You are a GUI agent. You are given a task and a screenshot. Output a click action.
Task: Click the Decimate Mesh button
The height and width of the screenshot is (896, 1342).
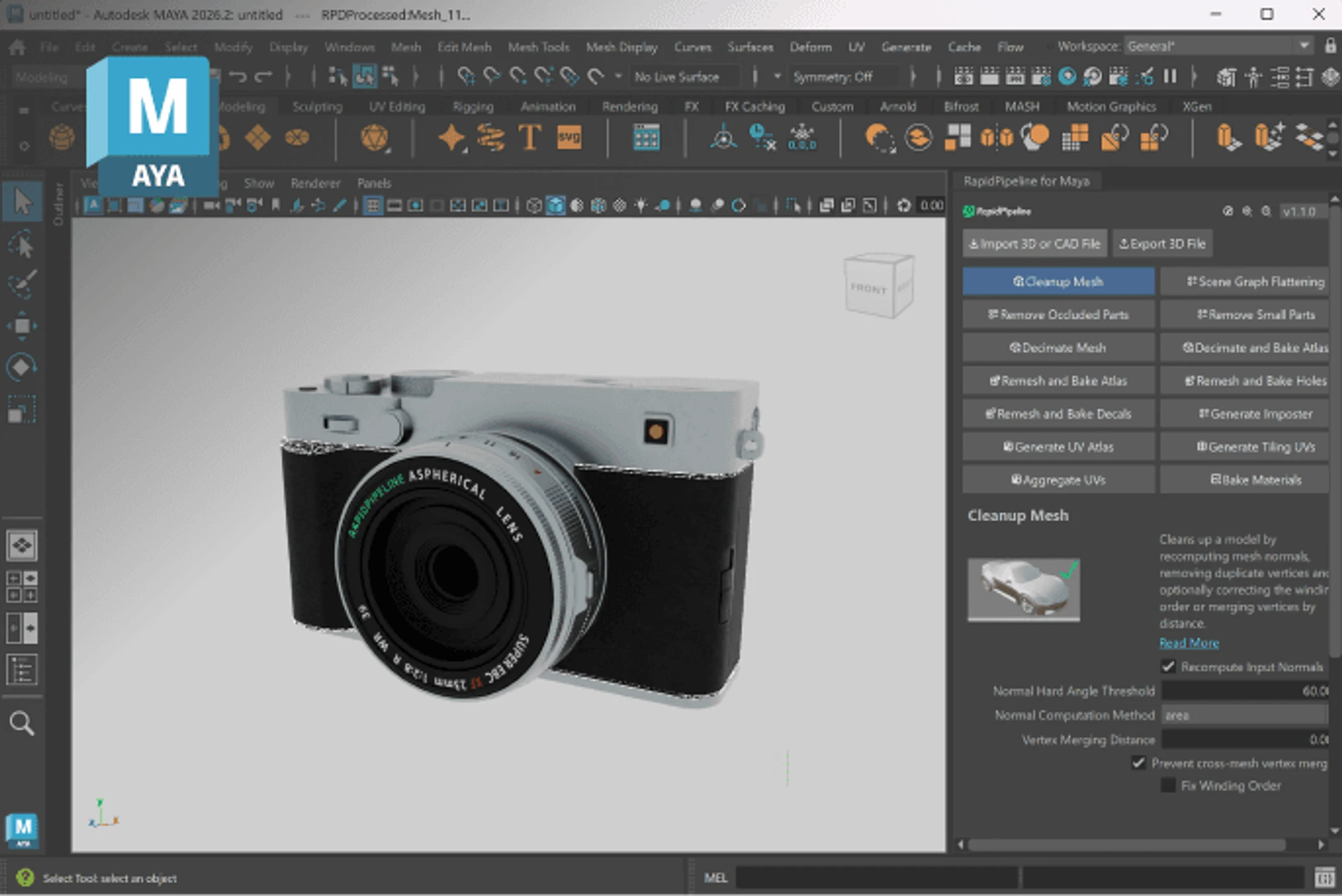[1058, 348]
